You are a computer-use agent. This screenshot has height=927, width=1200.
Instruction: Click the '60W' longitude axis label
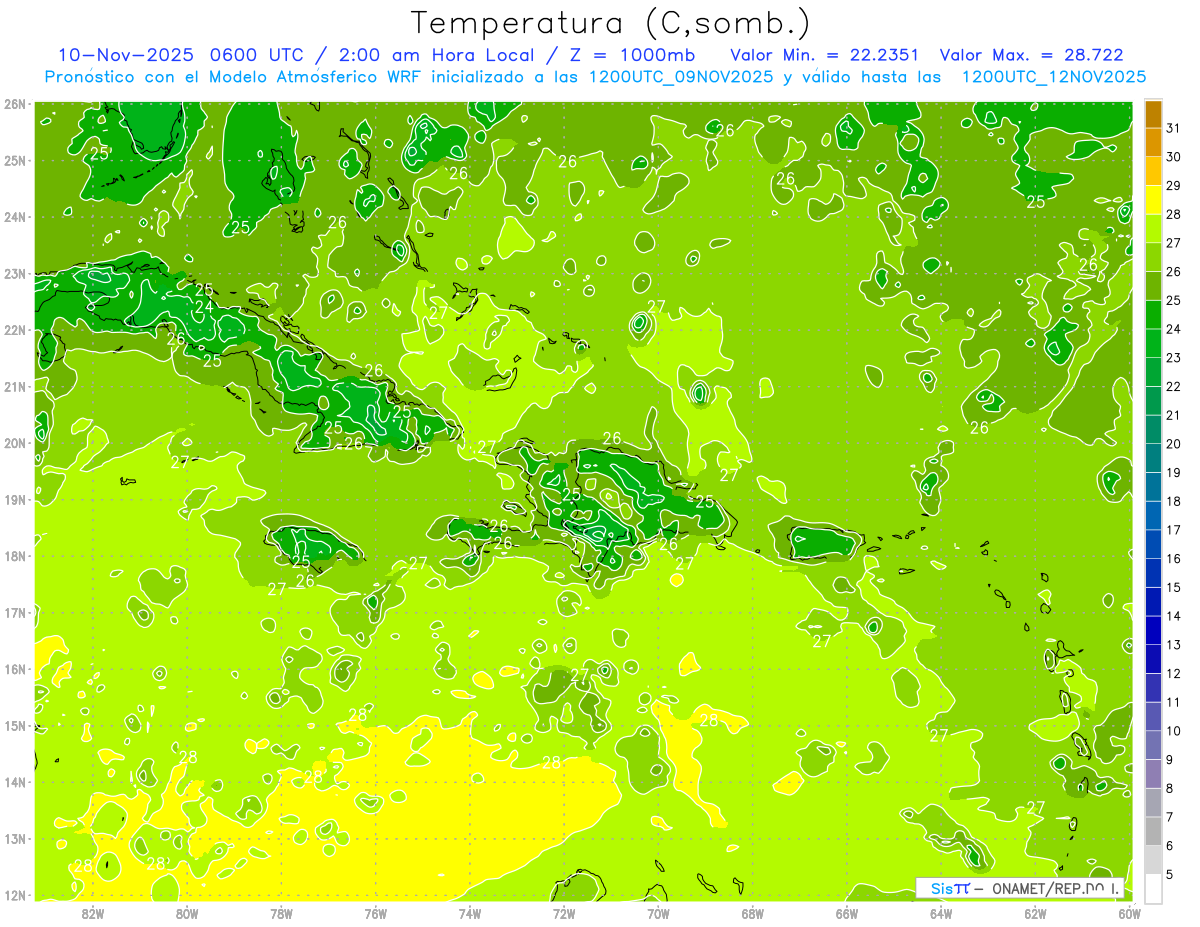point(1129,913)
